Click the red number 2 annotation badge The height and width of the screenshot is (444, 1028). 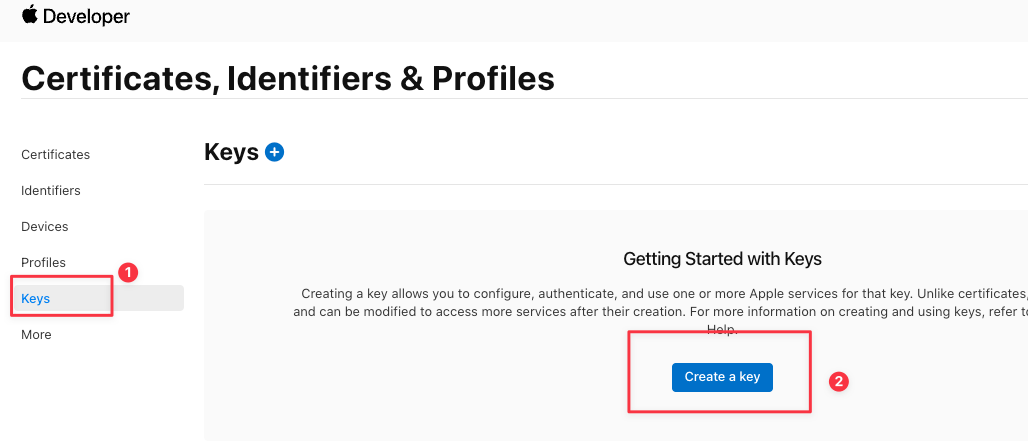point(839,382)
